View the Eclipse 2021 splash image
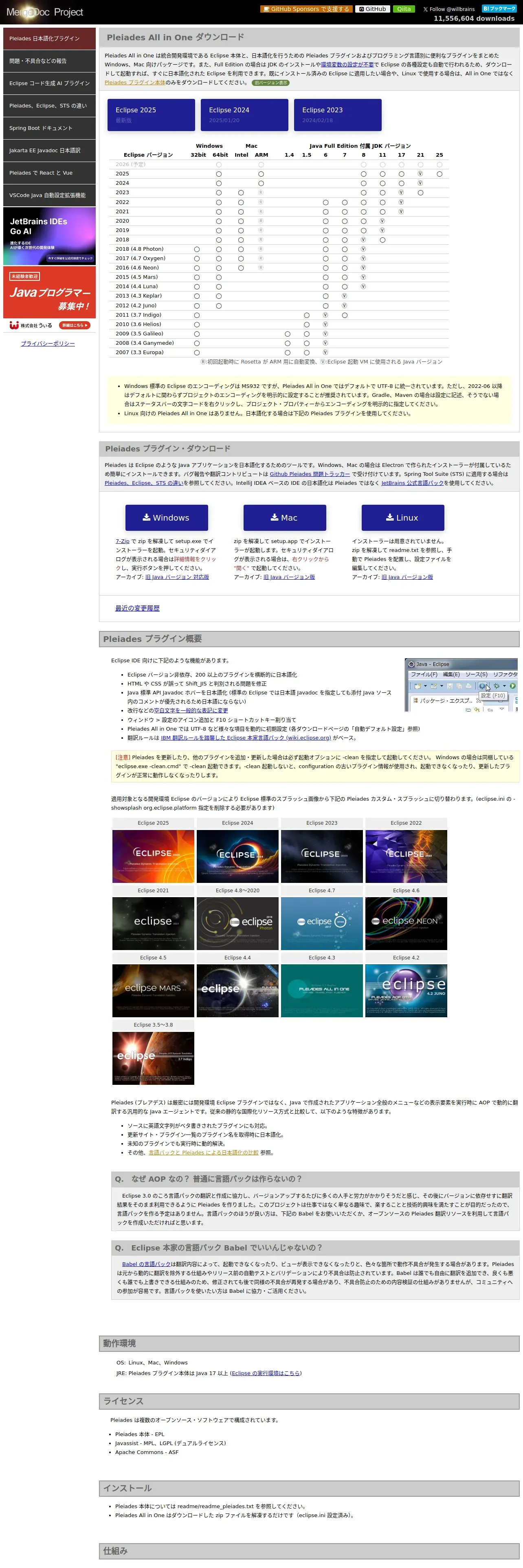Screen dimensions: 523x1568 coord(154,923)
